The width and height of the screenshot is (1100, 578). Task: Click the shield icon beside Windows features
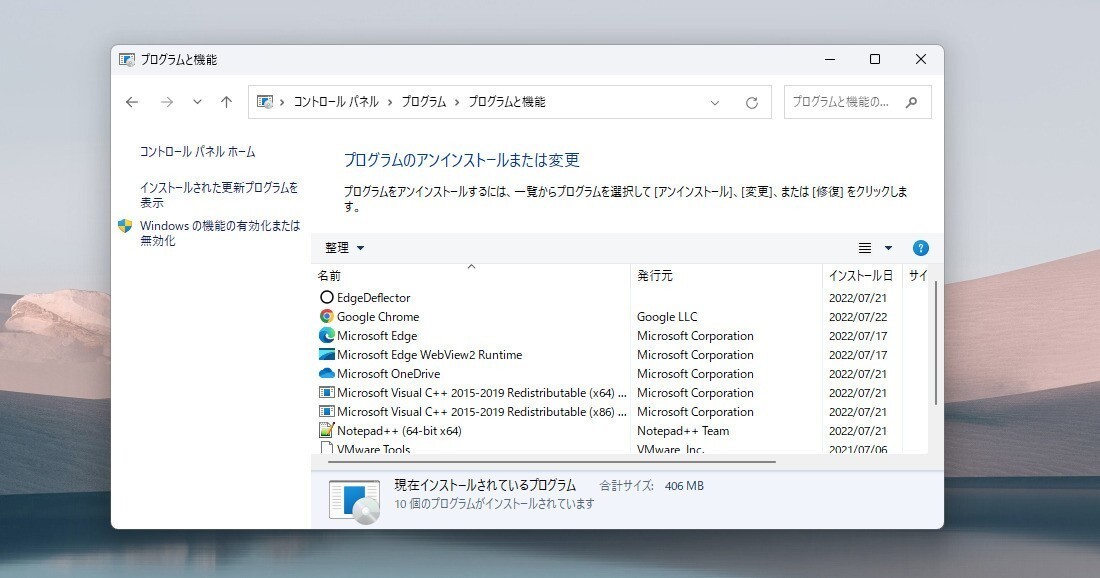click(125, 225)
